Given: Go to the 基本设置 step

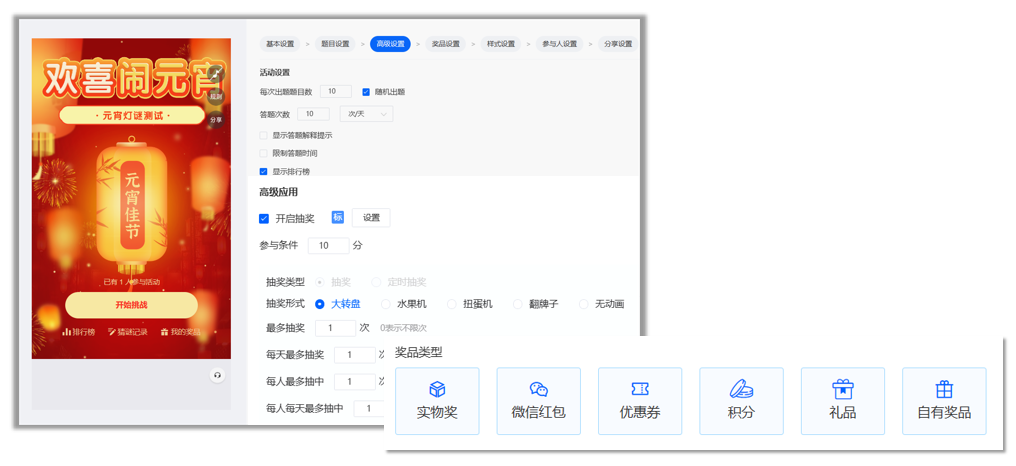Looking at the screenshot, I should (x=280, y=44).
